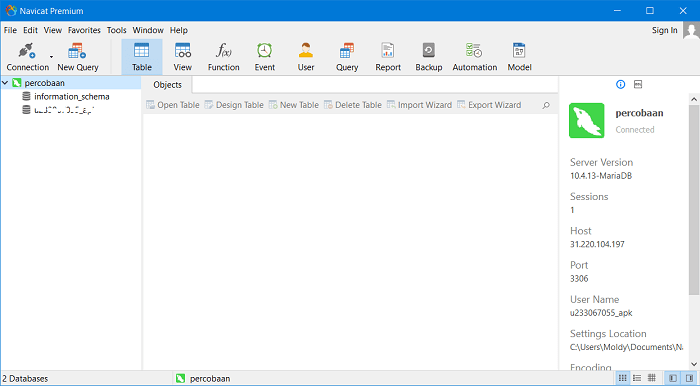Open the Window menu
Image resolution: width=700 pixels, height=386 pixels.
[x=148, y=30]
